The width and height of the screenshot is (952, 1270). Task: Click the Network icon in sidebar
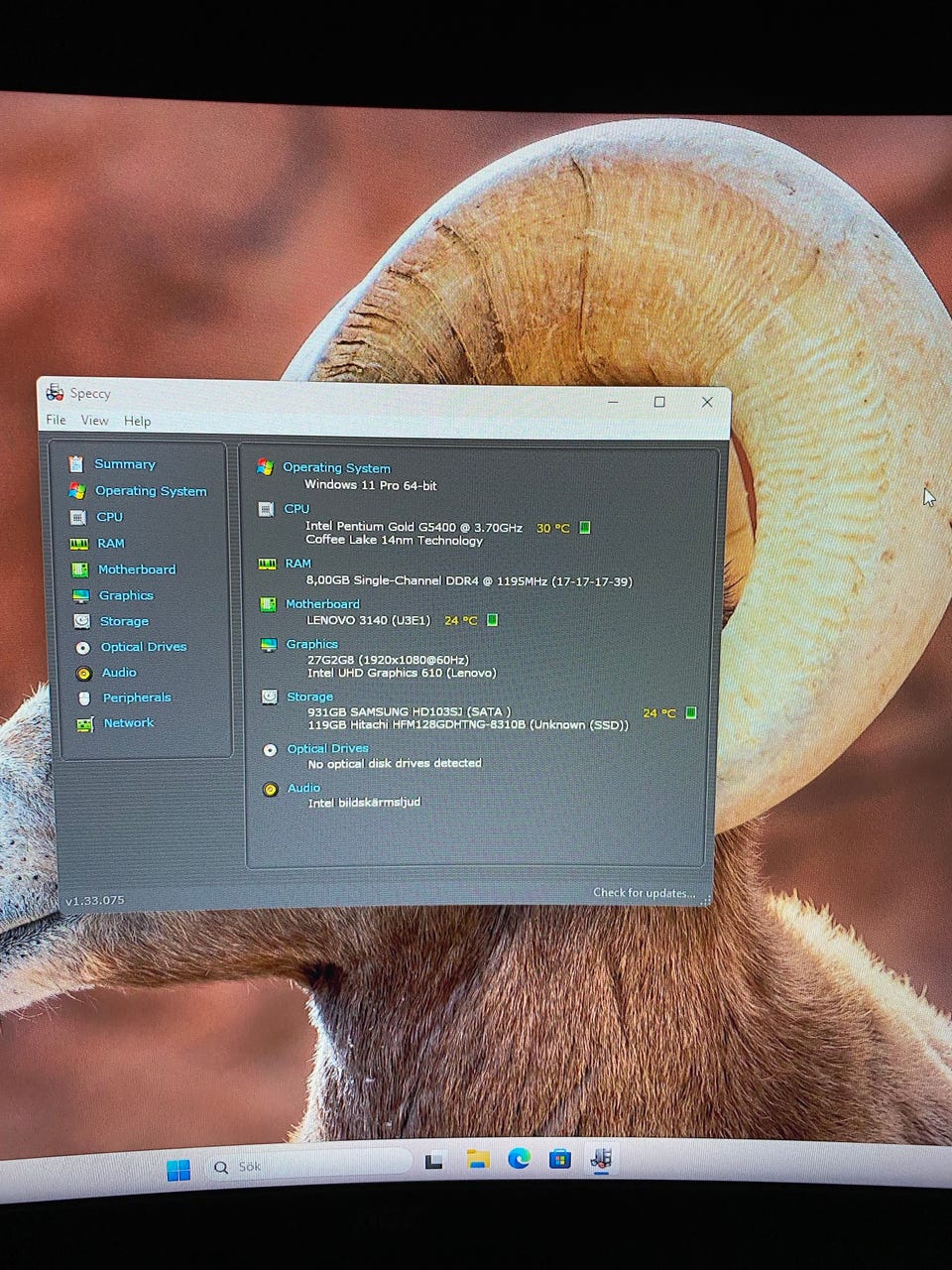pos(85,724)
